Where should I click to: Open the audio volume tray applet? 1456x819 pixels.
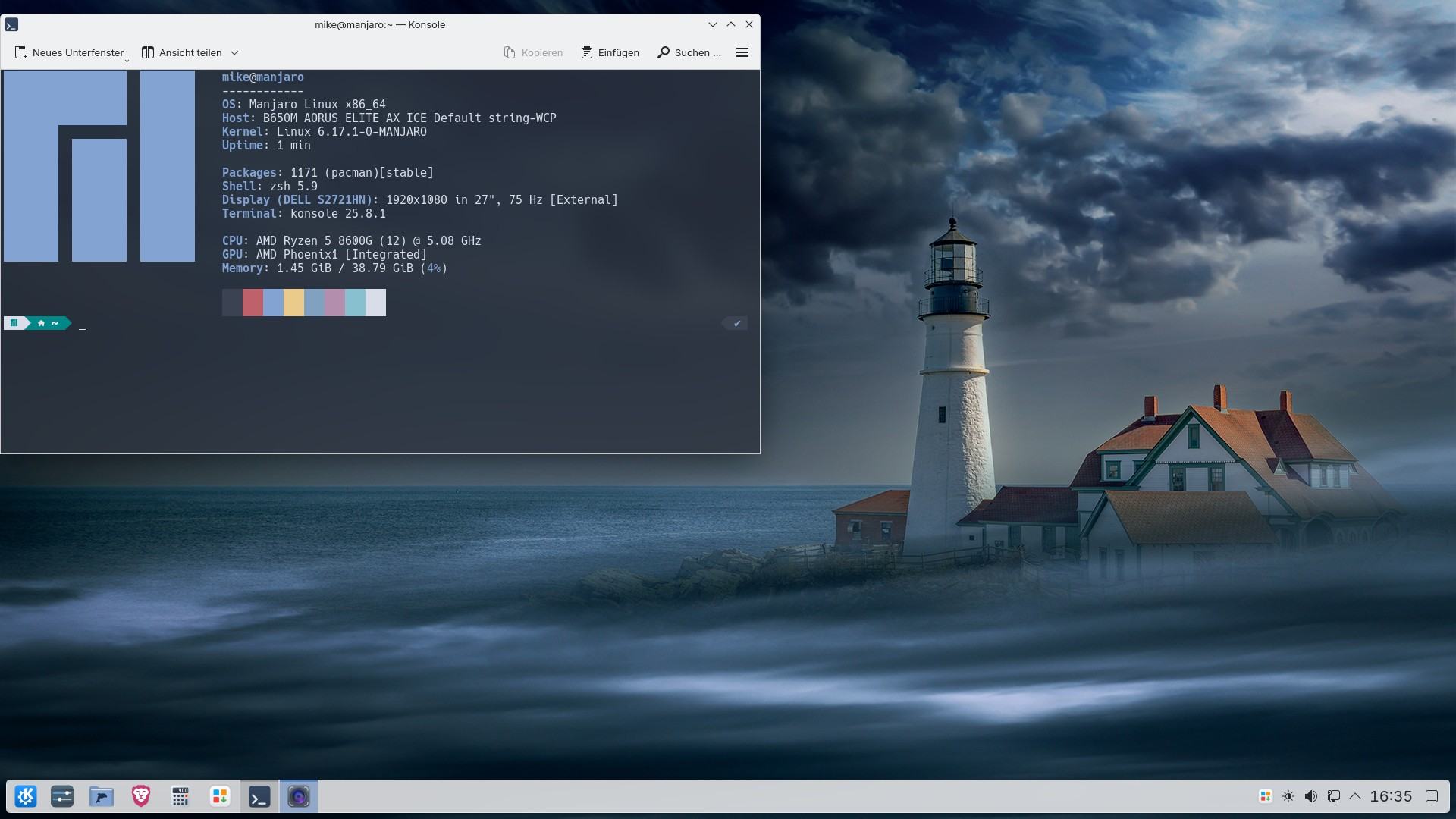1310,796
